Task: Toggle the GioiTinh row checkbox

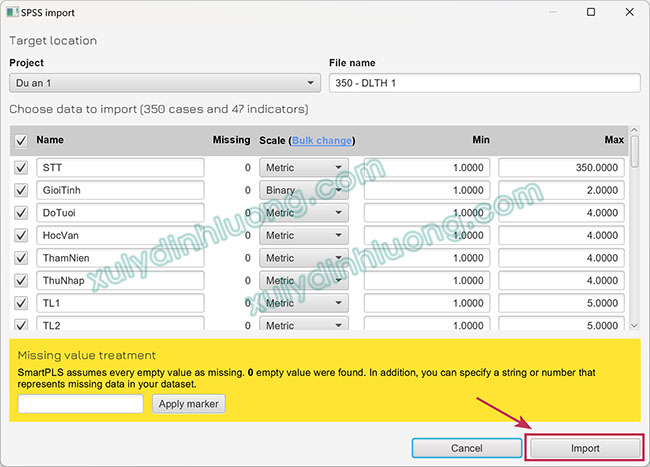Action: [x=21, y=190]
